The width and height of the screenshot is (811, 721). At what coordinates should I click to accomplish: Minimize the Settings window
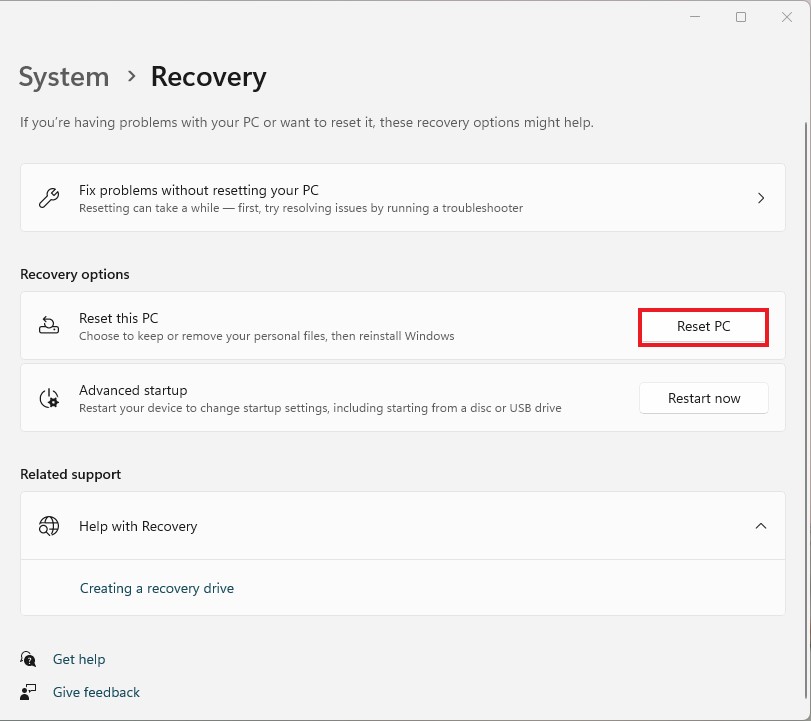pos(696,17)
